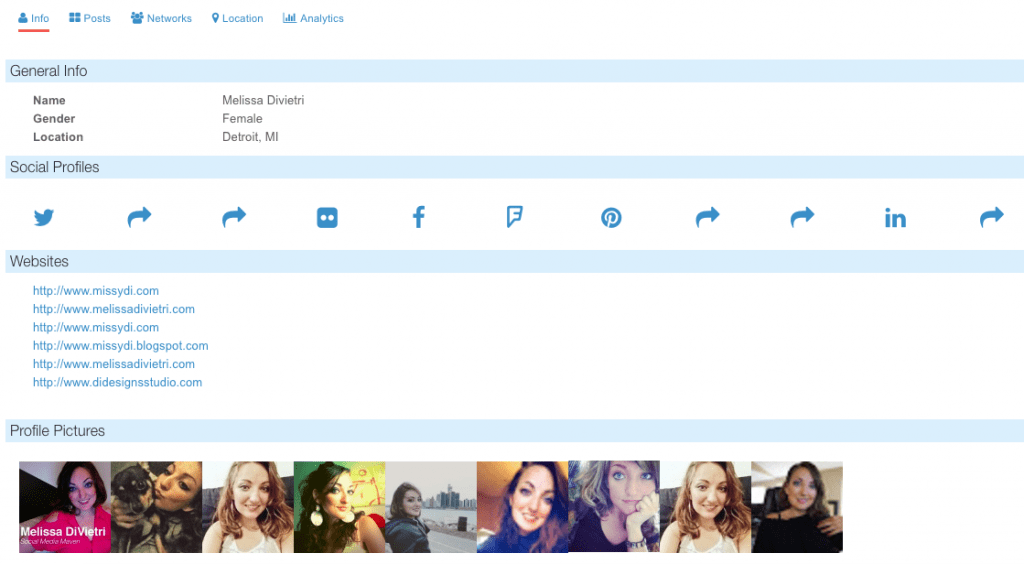Open the Facebook social profile
This screenshot has height=564, width=1024.
419,217
